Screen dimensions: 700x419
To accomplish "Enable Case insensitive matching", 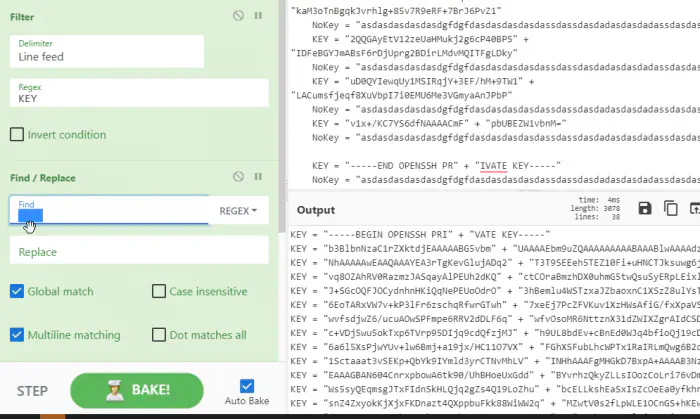I will pos(159,291).
